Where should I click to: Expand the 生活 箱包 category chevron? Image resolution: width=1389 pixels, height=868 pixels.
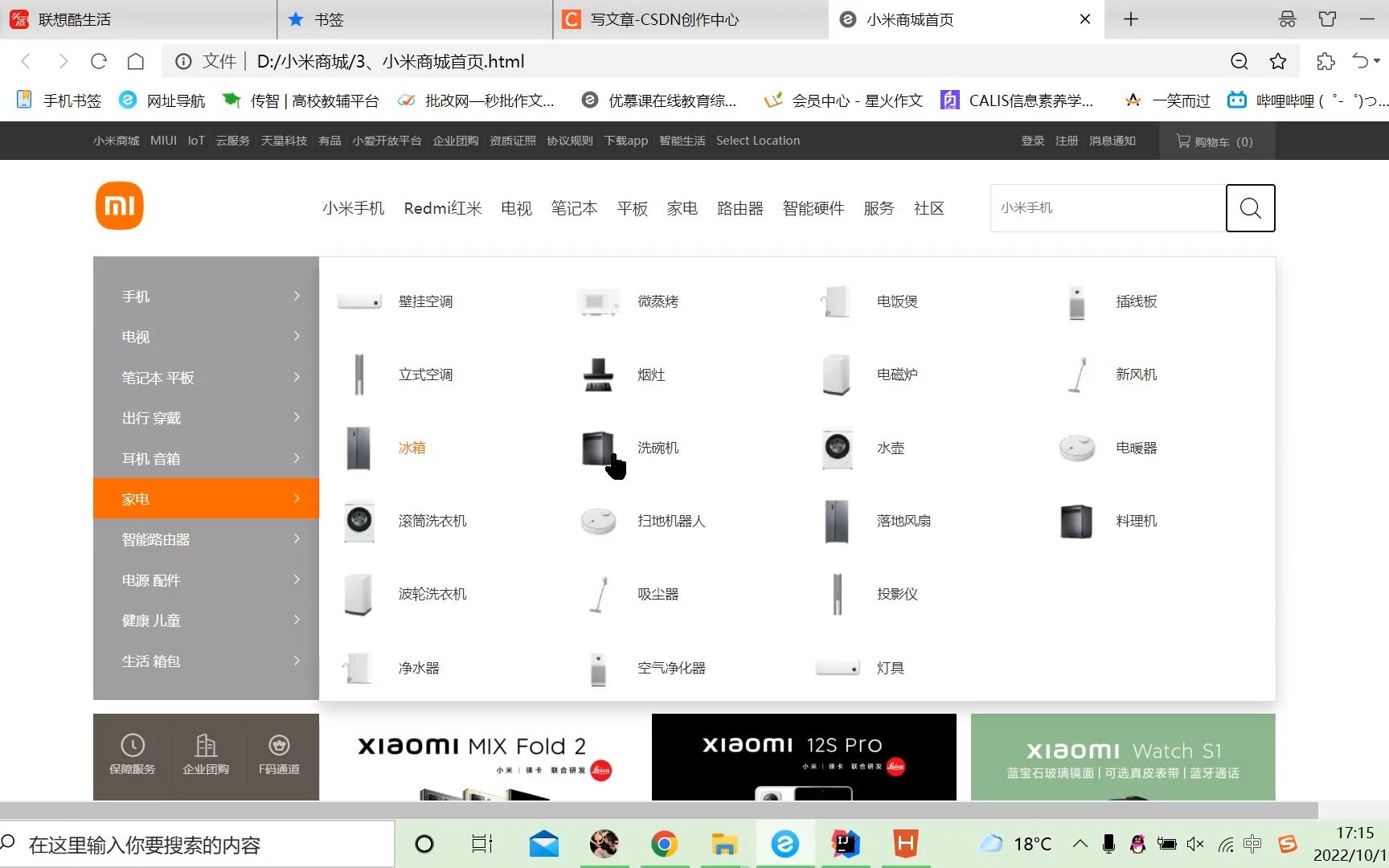[297, 661]
